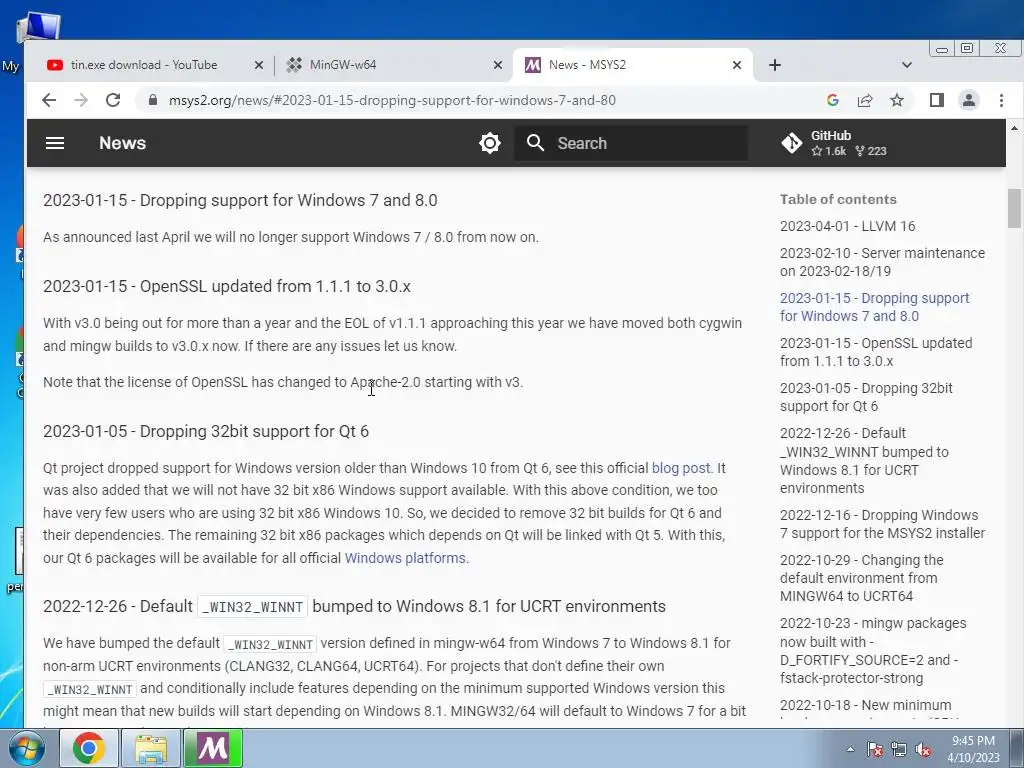Open TOC entry Changing default environment to UCRT64
The image size is (1024, 768).
click(x=861, y=578)
